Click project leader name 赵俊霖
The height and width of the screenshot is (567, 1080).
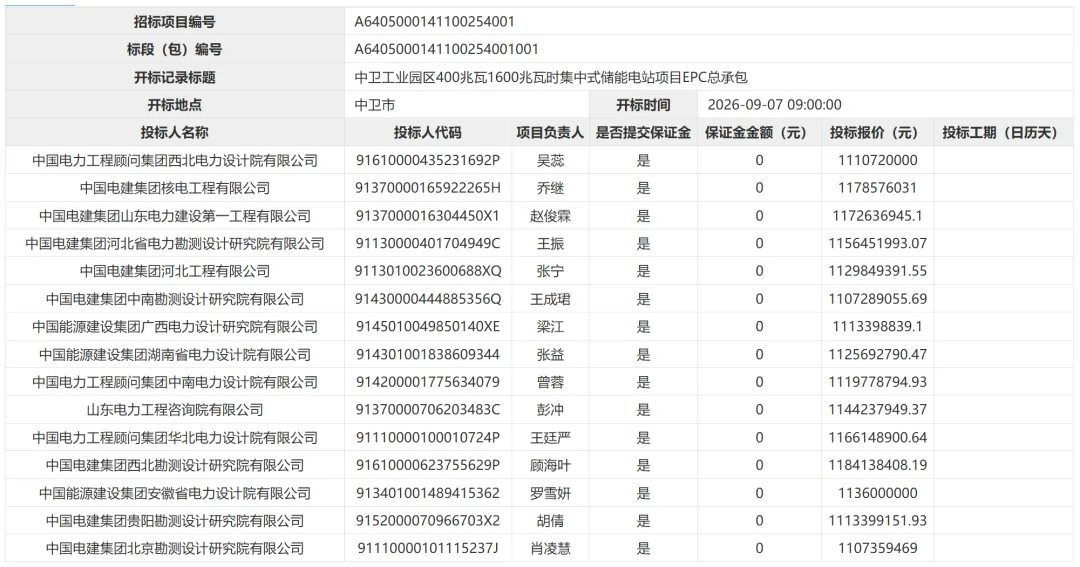click(550, 216)
